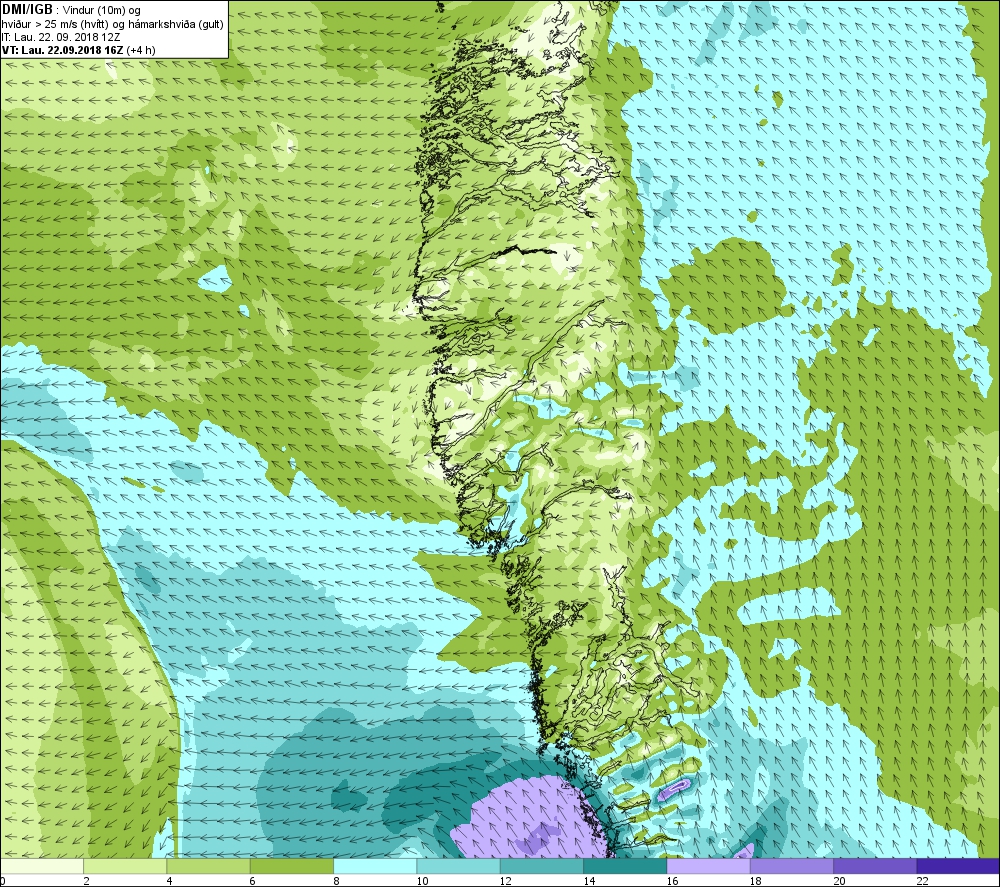Click the legend tick label '22'
Screen dimensions: 1000x887
[922, 881]
